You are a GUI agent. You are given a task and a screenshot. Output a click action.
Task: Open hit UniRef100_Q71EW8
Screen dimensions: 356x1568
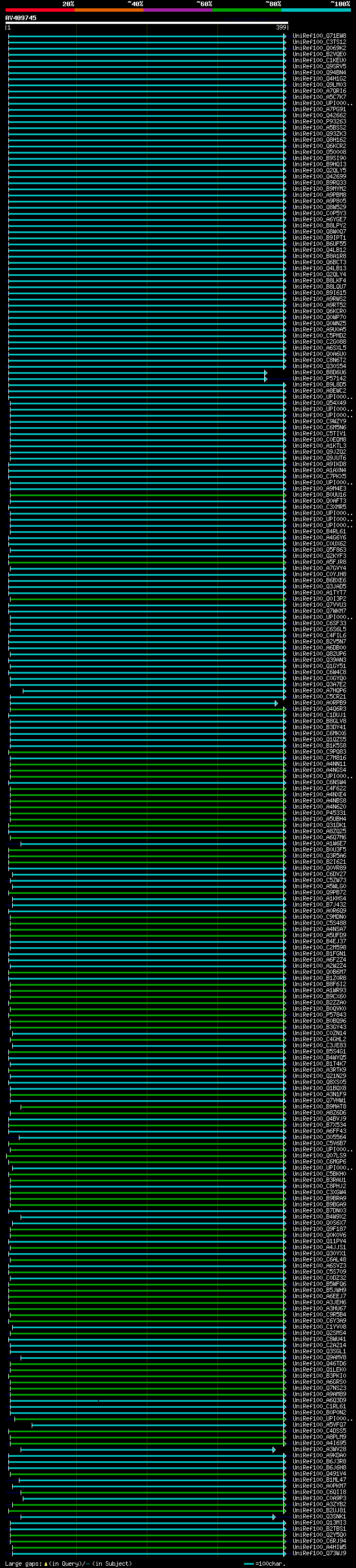[x=319, y=36]
